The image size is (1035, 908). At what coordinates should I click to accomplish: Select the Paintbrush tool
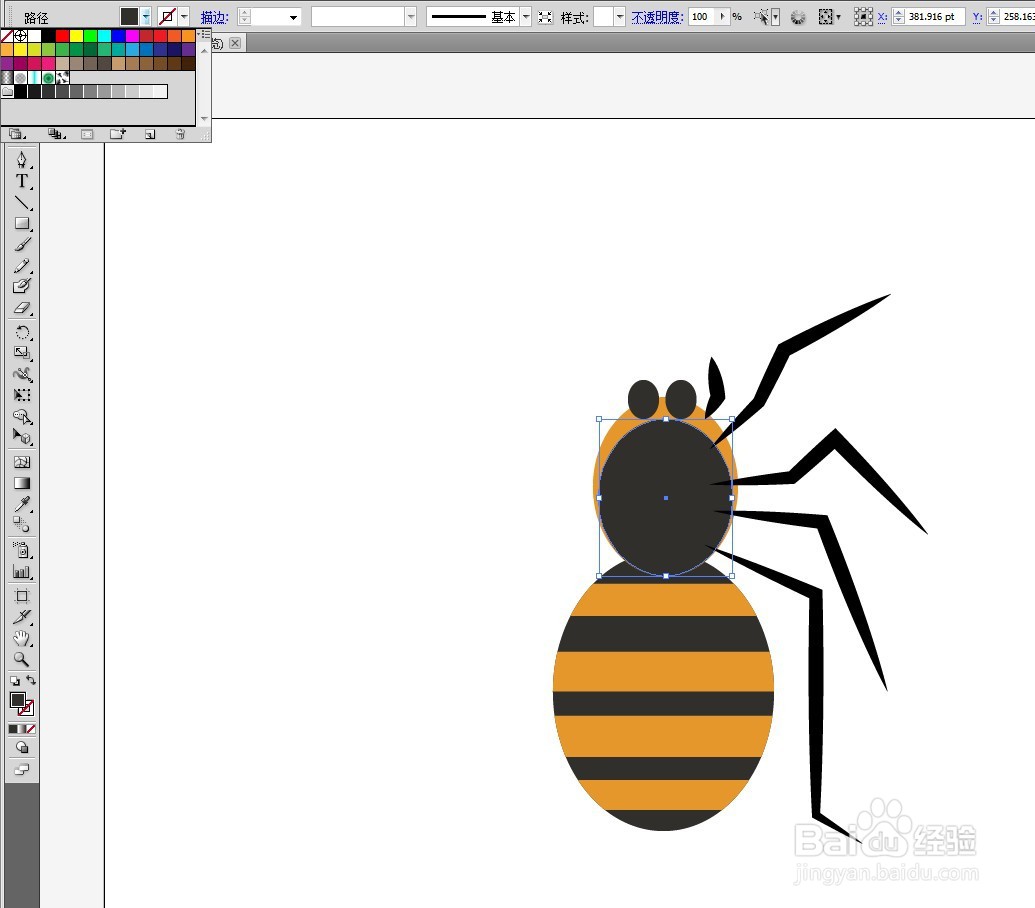point(22,245)
